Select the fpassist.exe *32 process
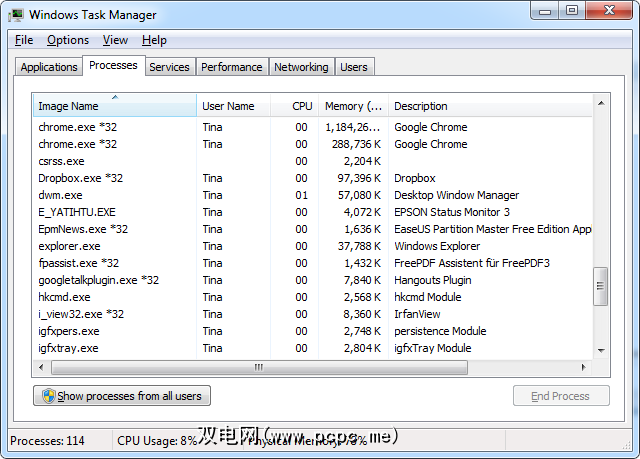The width and height of the screenshot is (640, 459). coord(312,263)
